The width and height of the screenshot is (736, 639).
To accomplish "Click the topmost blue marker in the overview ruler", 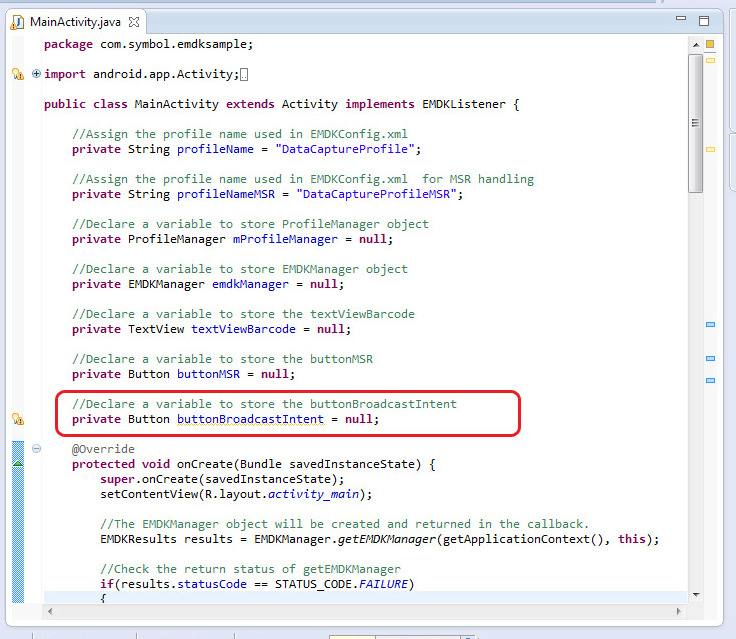I will click(x=710, y=324).
